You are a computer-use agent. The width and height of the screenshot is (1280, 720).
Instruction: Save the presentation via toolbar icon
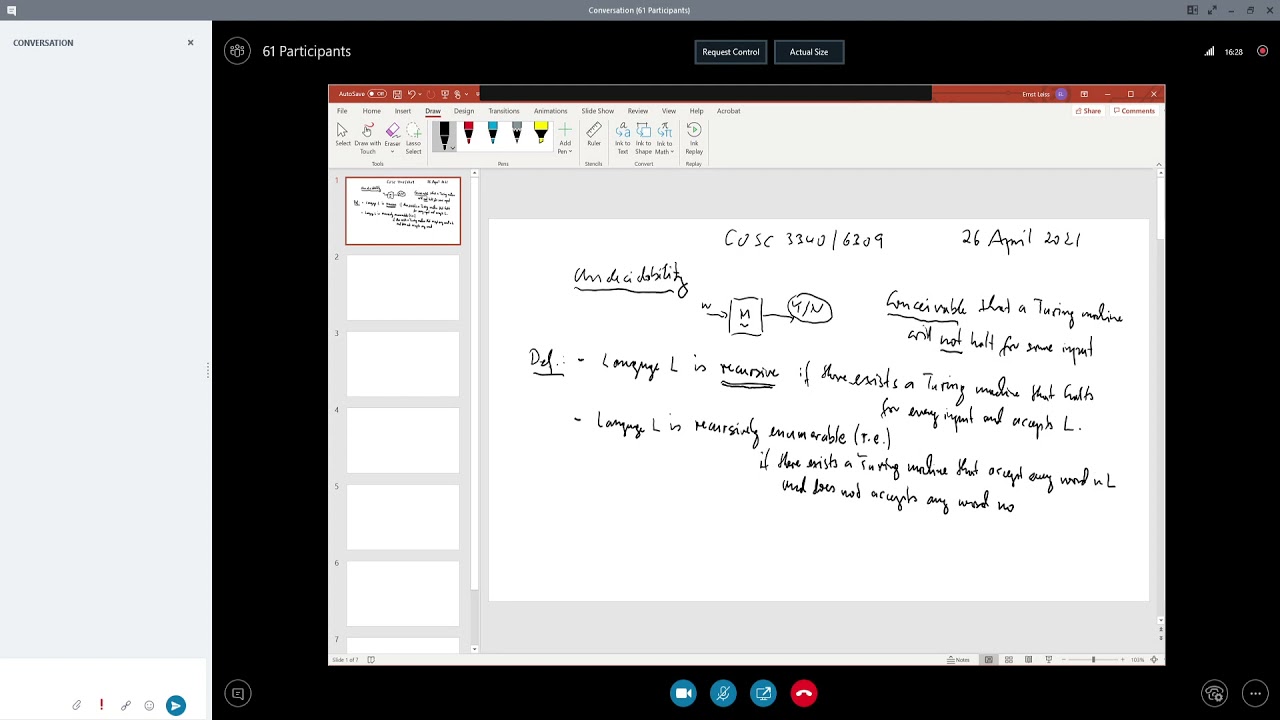click(397, 94)
